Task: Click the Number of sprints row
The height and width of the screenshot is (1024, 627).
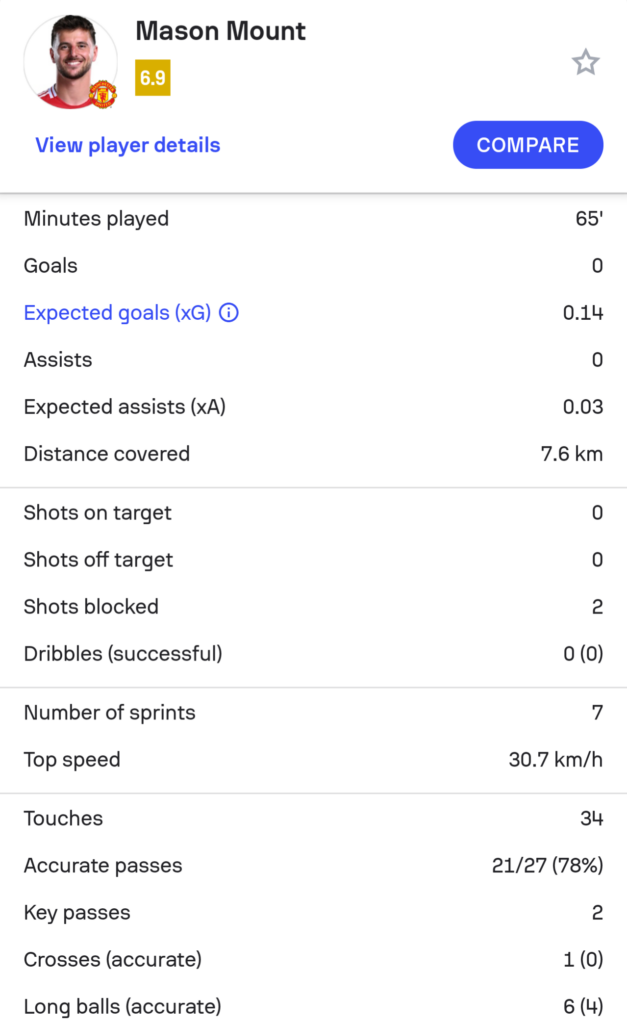Action: tap(313, 713)
